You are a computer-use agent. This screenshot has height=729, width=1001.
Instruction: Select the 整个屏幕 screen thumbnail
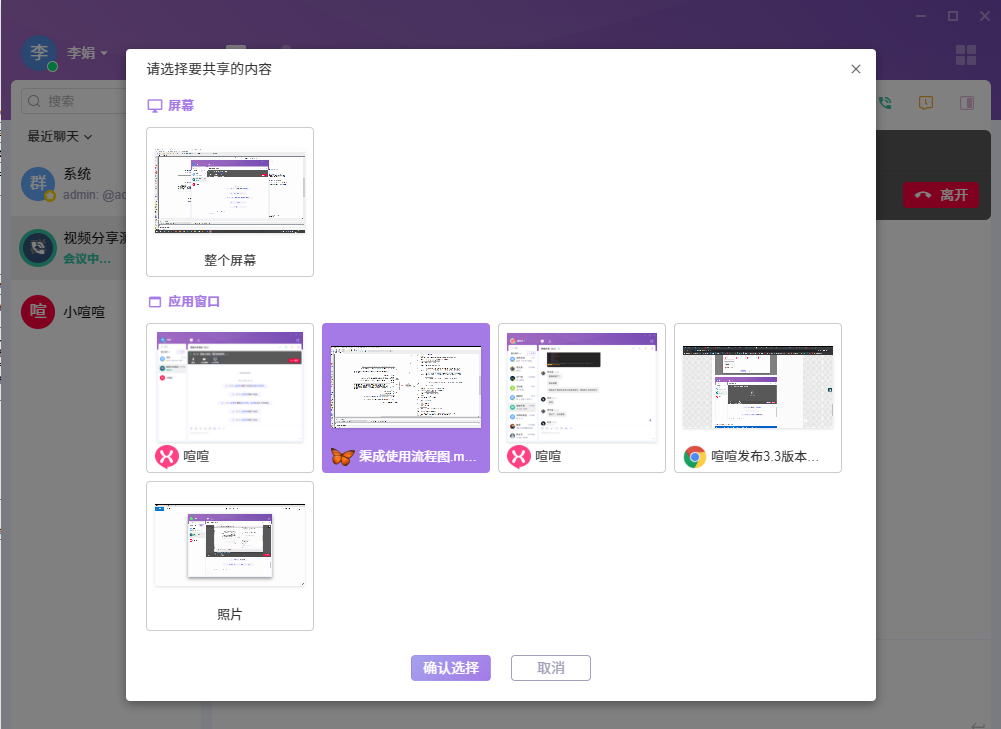(230, 202)
